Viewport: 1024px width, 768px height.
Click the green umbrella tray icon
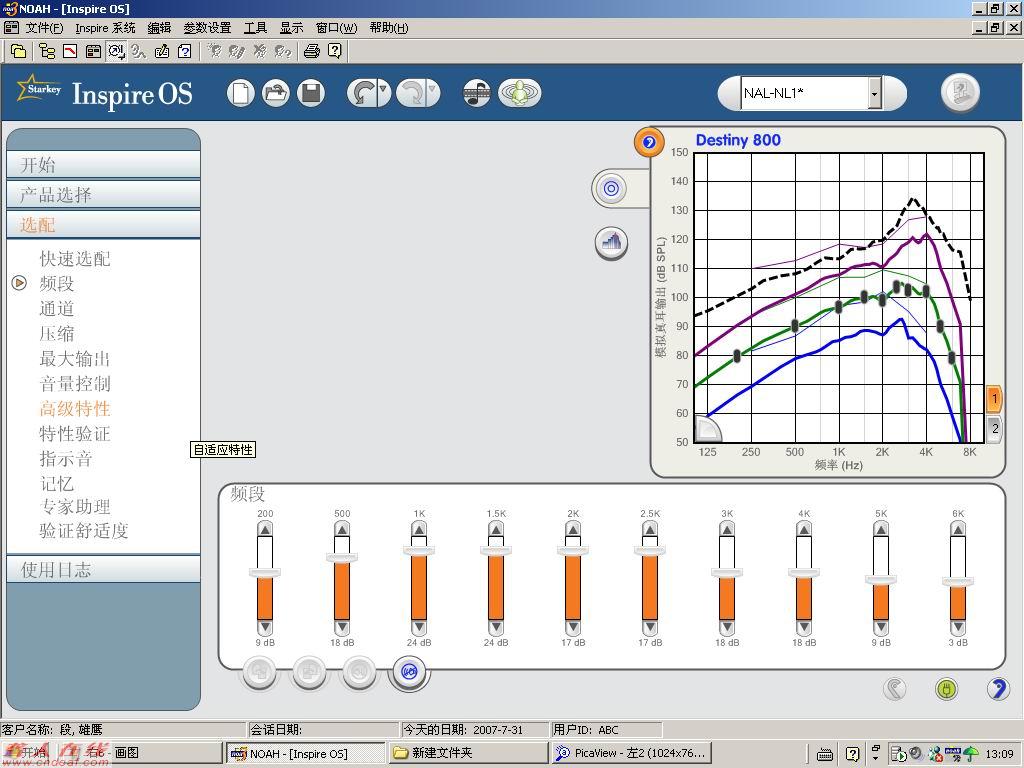[970, 754]
